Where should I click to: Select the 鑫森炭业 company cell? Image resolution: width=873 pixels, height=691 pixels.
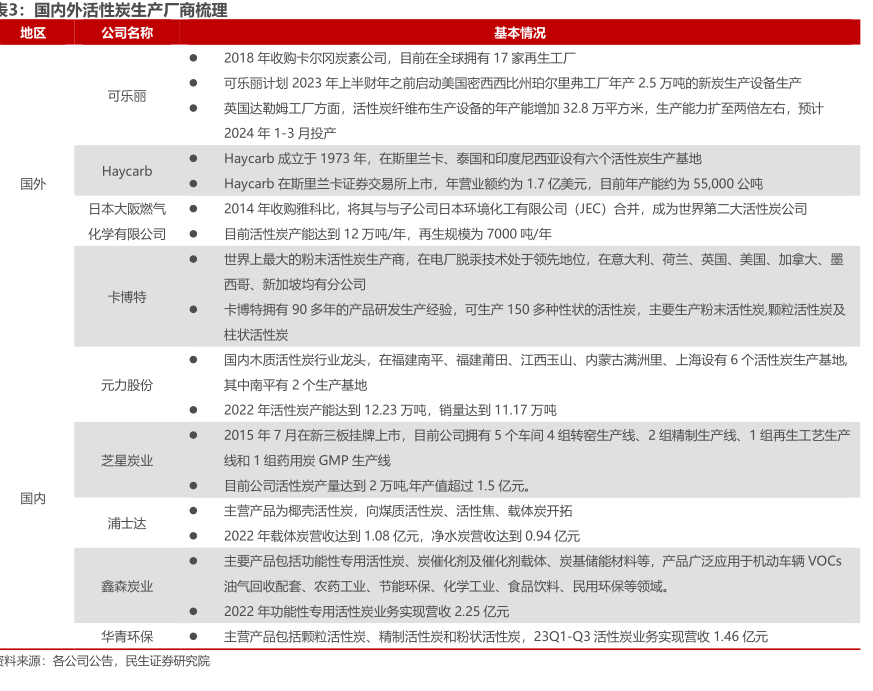[x=127, y=586]
